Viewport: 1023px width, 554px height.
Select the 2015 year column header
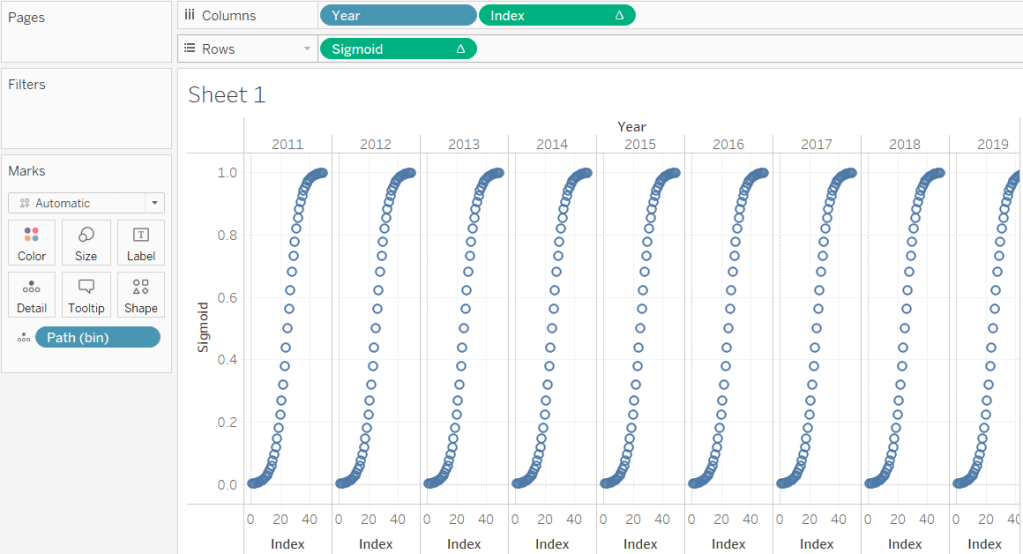[x=640, y=144]
